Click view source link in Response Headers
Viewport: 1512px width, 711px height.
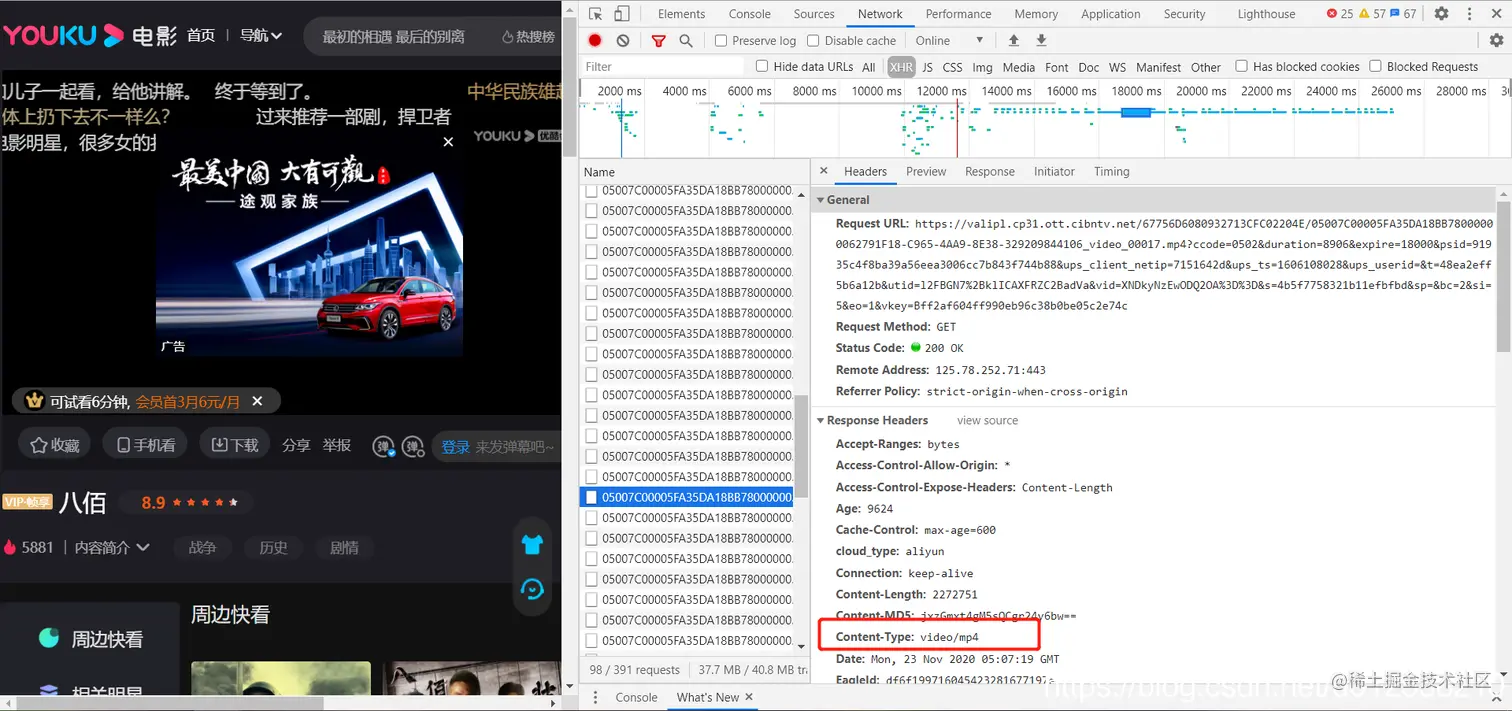click(x=987, y=420)
